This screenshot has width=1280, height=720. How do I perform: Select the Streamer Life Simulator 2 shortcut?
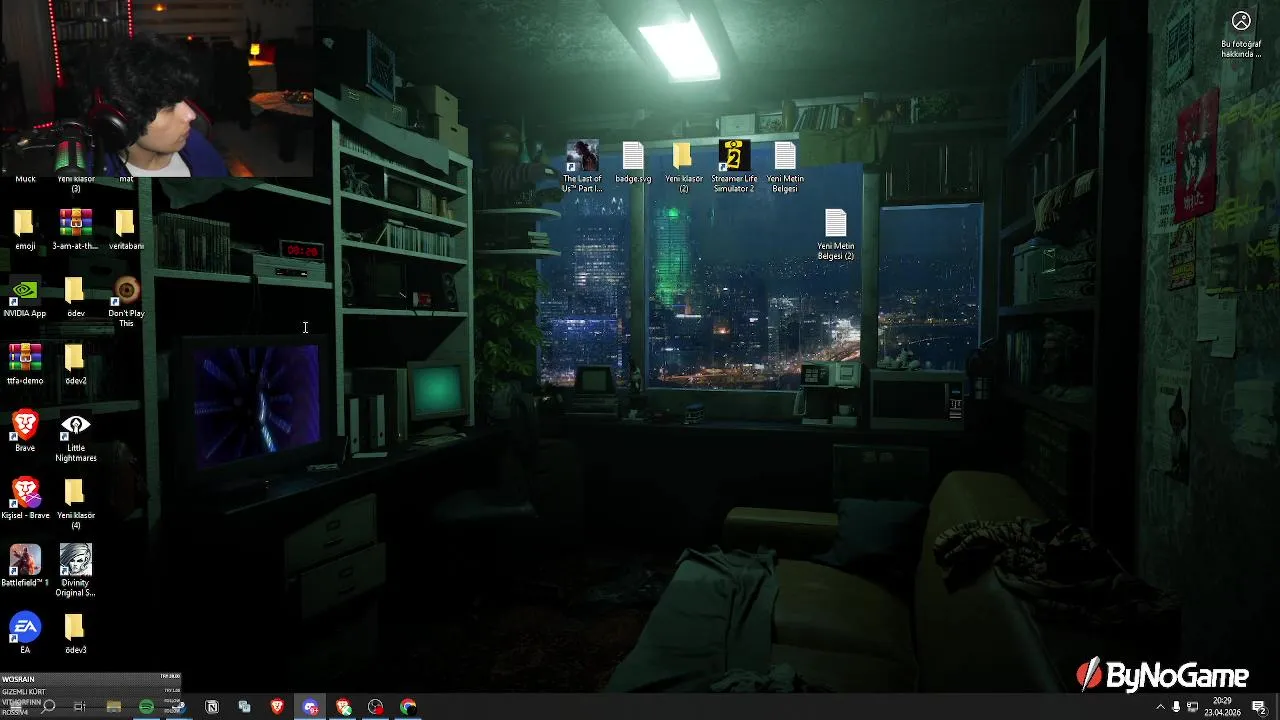pyautogui.click(x=734, y=166)
